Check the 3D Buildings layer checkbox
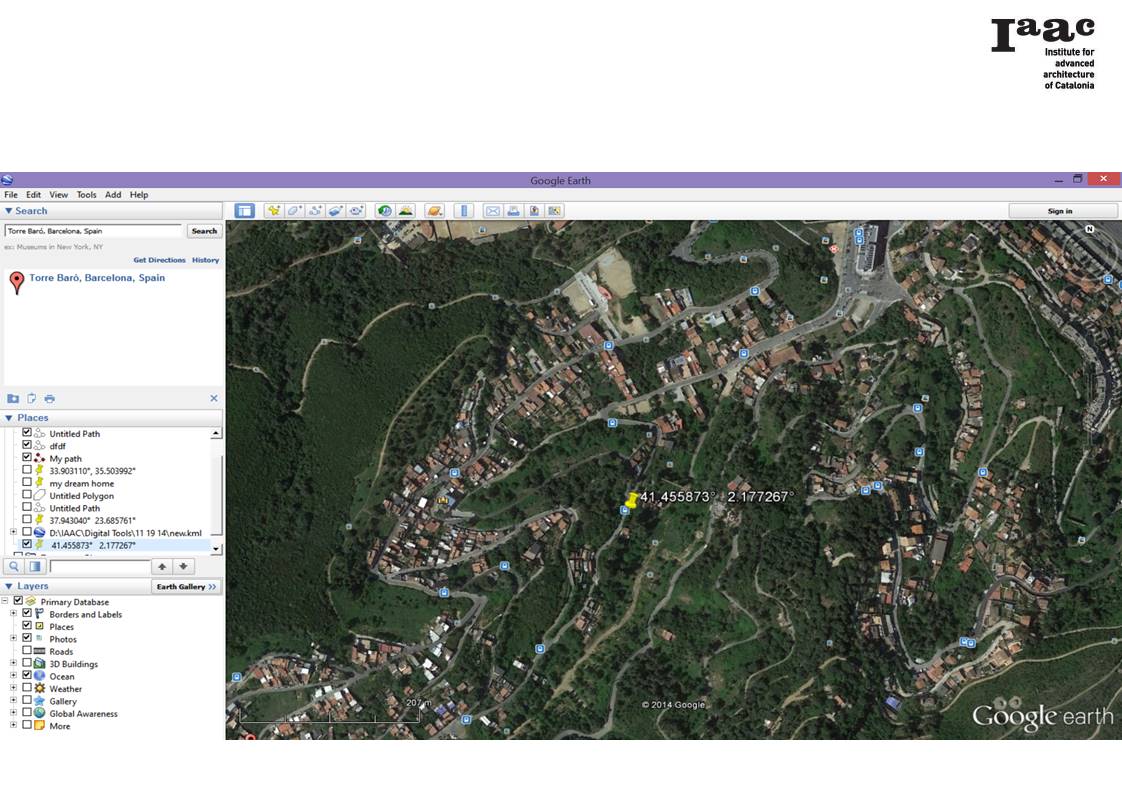 pyautogui.click(x=27, y=664)
